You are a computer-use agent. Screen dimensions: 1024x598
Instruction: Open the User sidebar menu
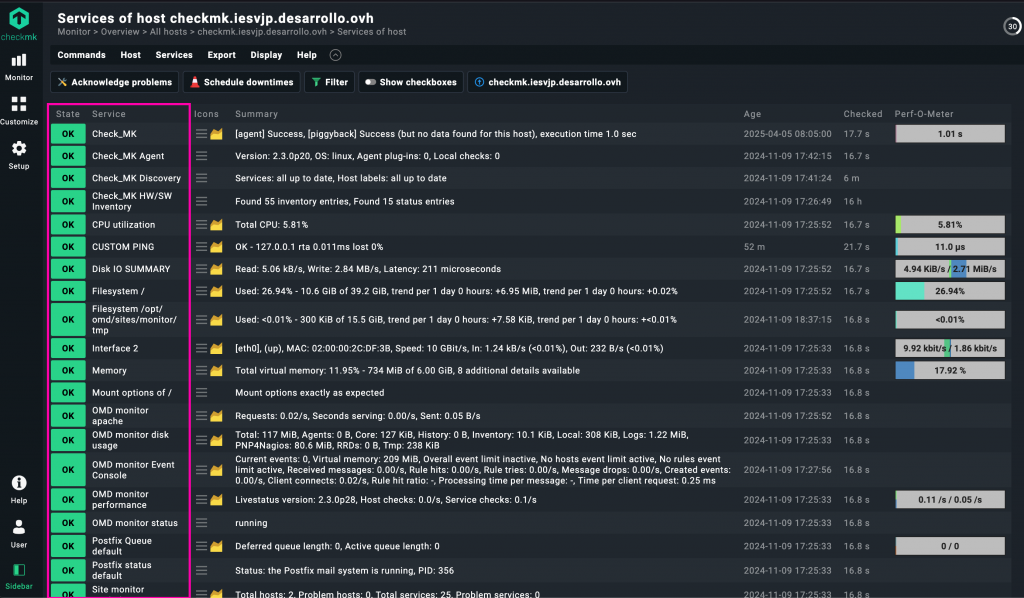[x=19, y=532]
